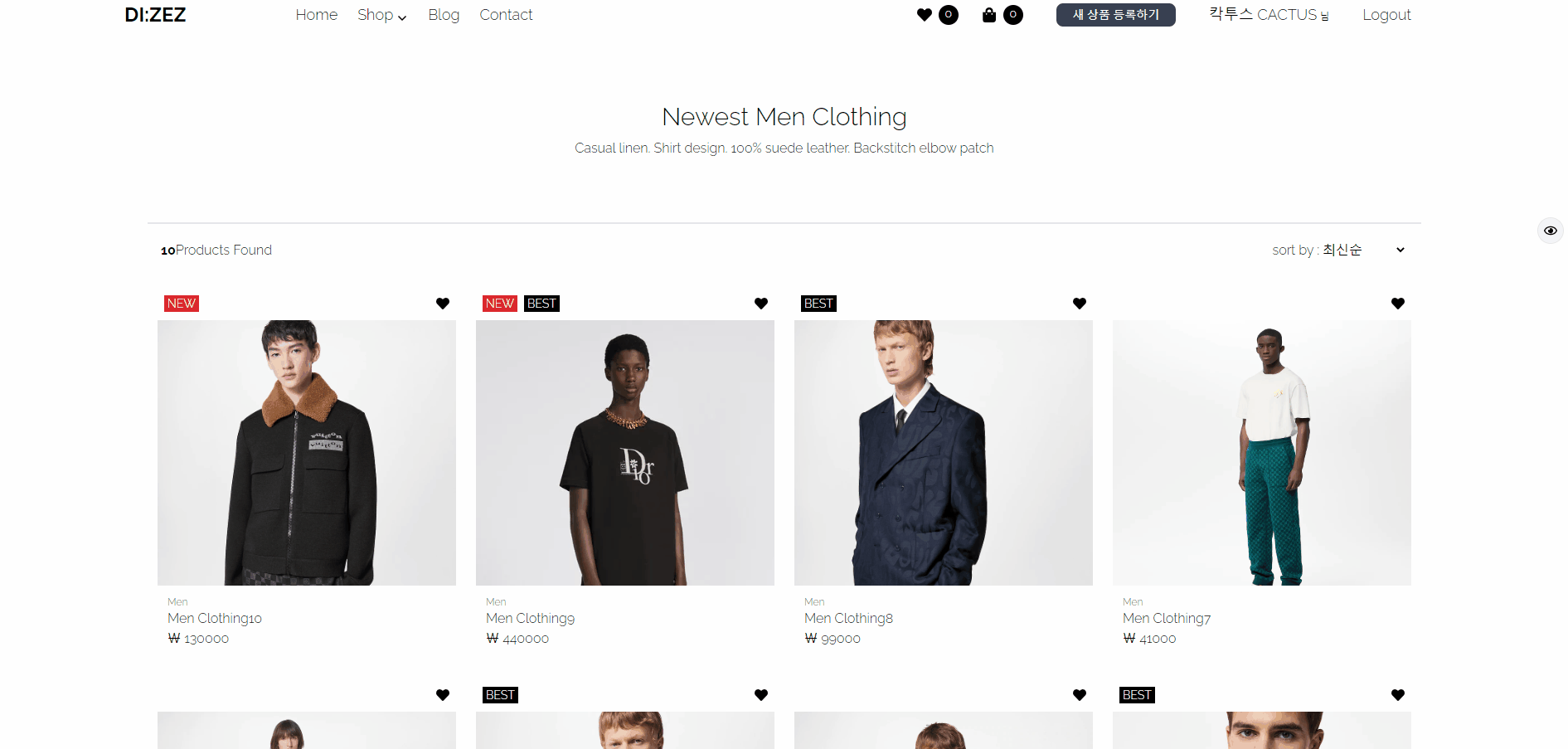Favorite Men Clothing9 with heart icon
Image resolution: width=1568 pixels, height=749 pixels.
coord(761,304)
